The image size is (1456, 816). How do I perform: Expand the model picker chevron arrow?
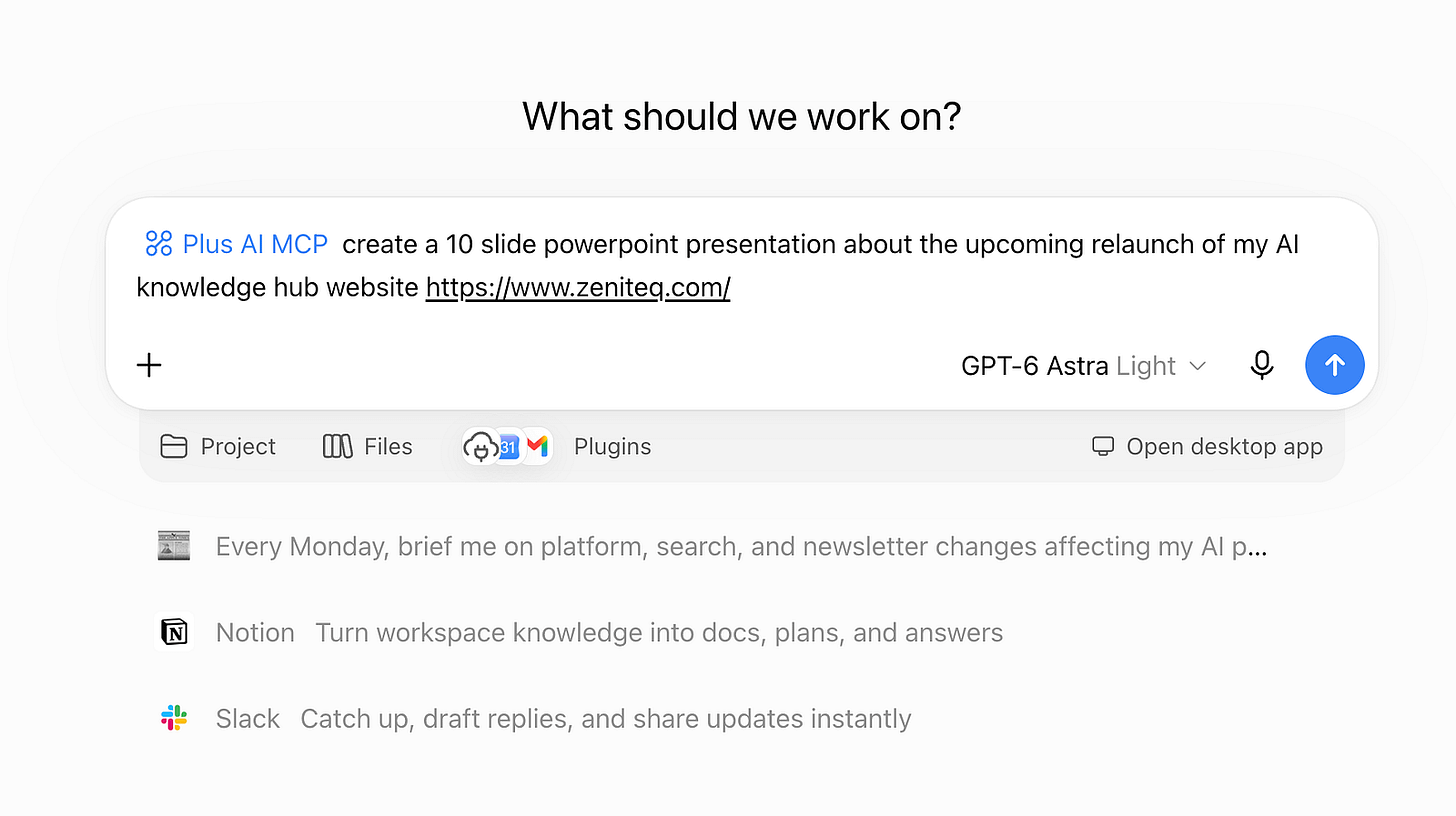coord(1197,366)
